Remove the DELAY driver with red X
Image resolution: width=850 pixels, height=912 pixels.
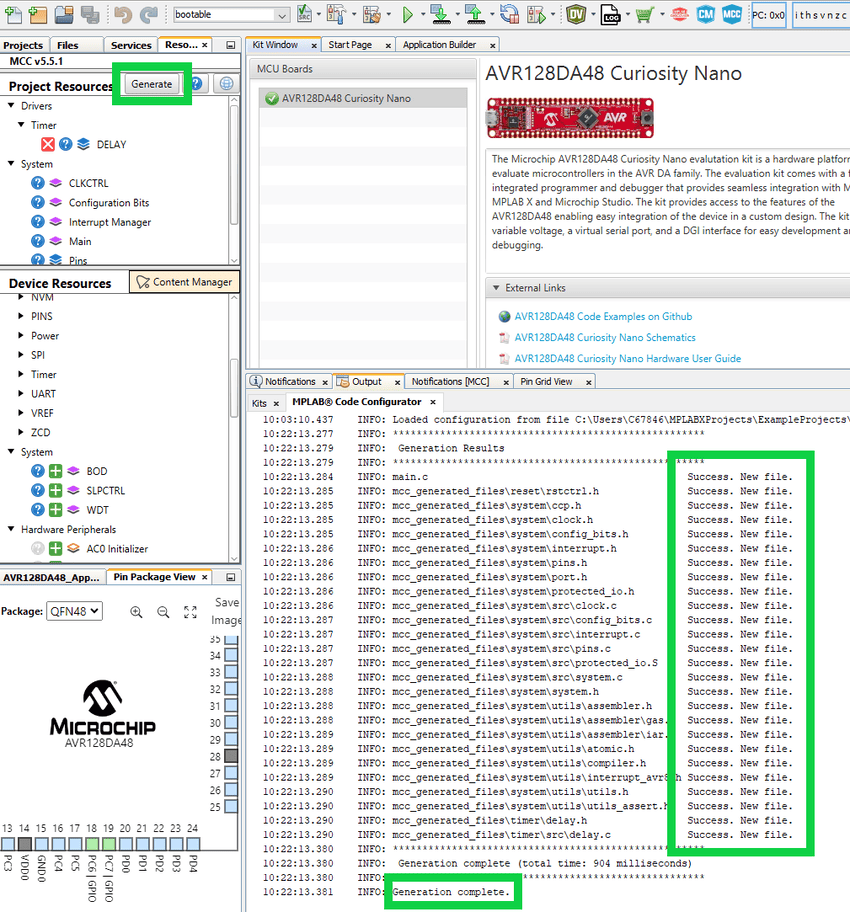click(x=47, y=145)
